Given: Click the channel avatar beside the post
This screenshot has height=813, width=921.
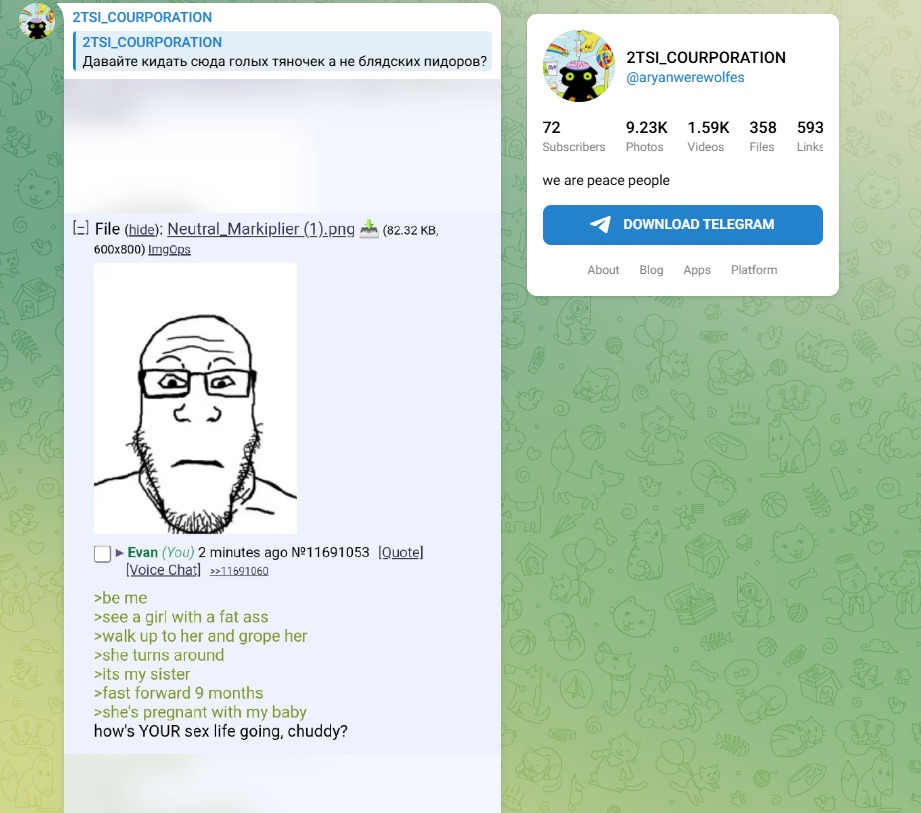Looking at the screenshot, I should point(37,21).
